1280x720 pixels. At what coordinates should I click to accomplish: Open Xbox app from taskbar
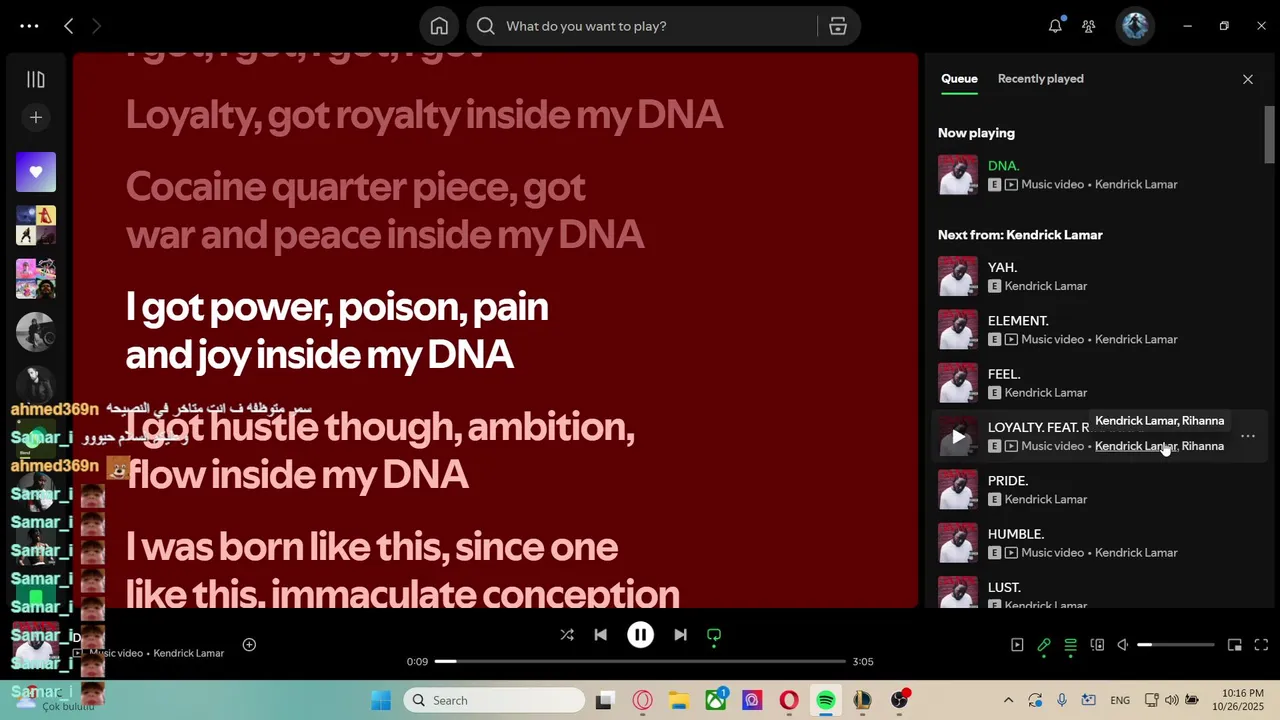tap(716, 700)
